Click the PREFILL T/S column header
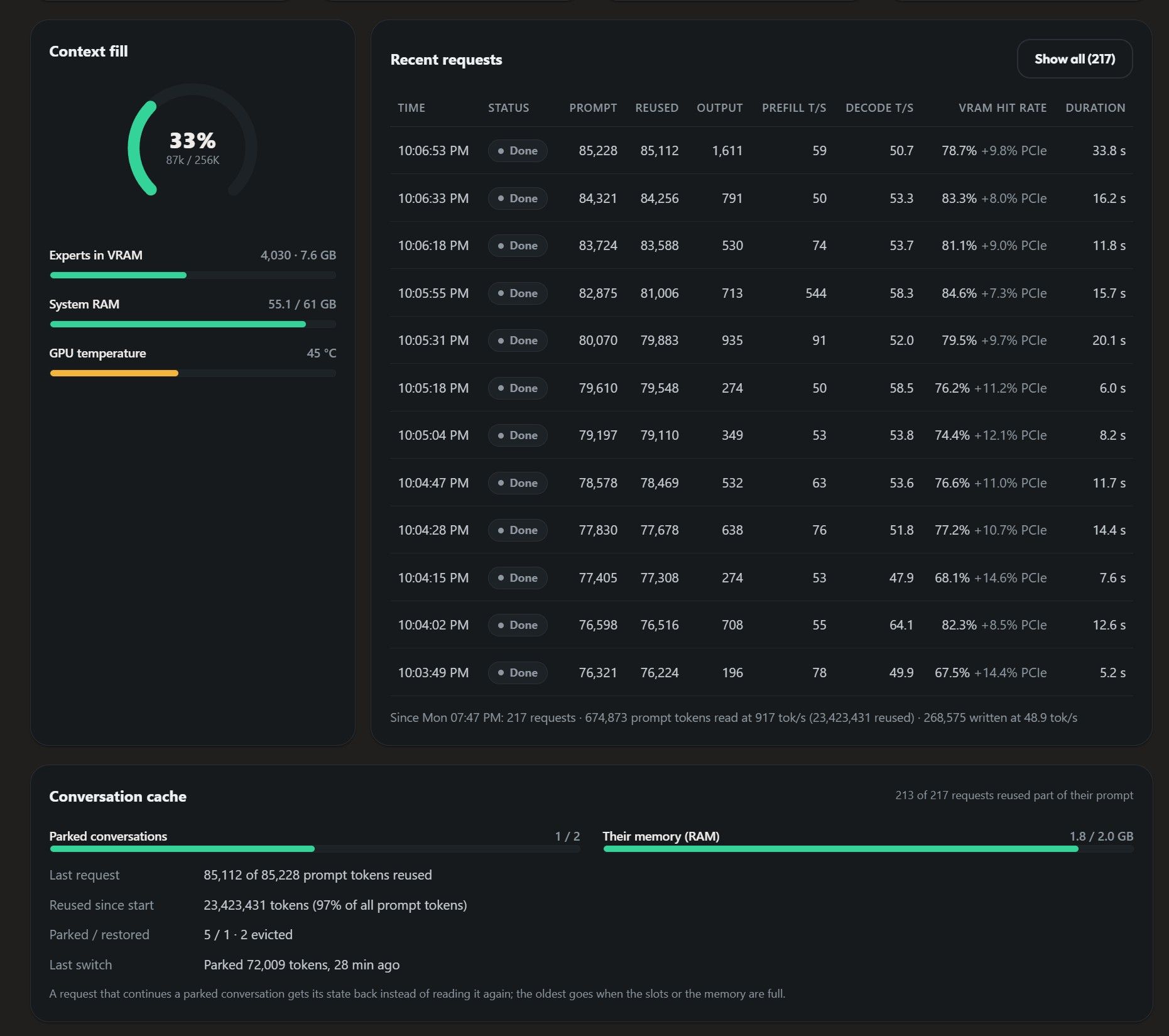This screenshot has height=1036, width=1169. 794,108
